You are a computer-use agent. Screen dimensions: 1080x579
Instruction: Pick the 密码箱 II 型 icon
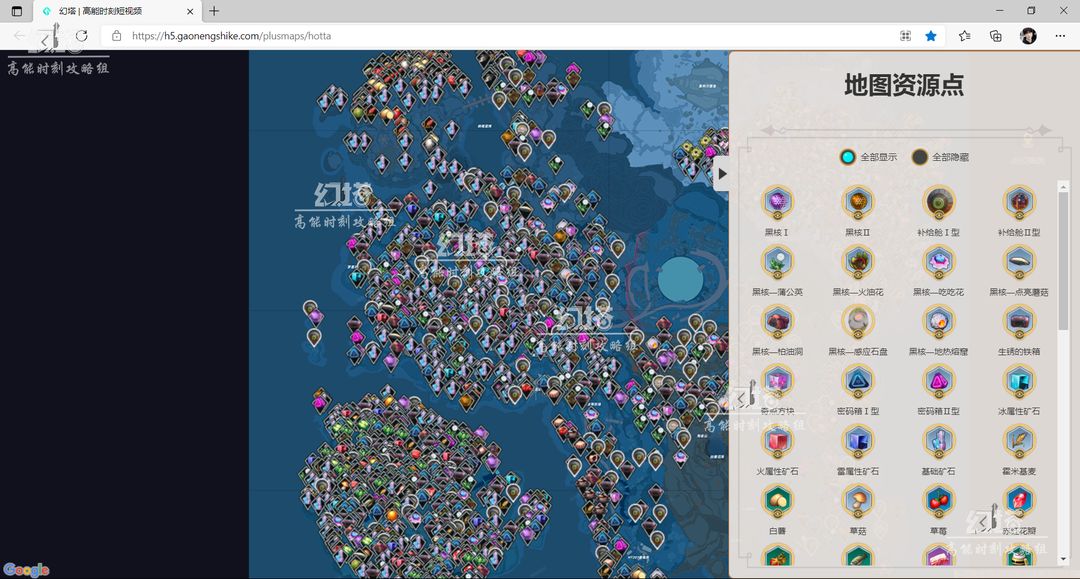(x=938, y=381)
